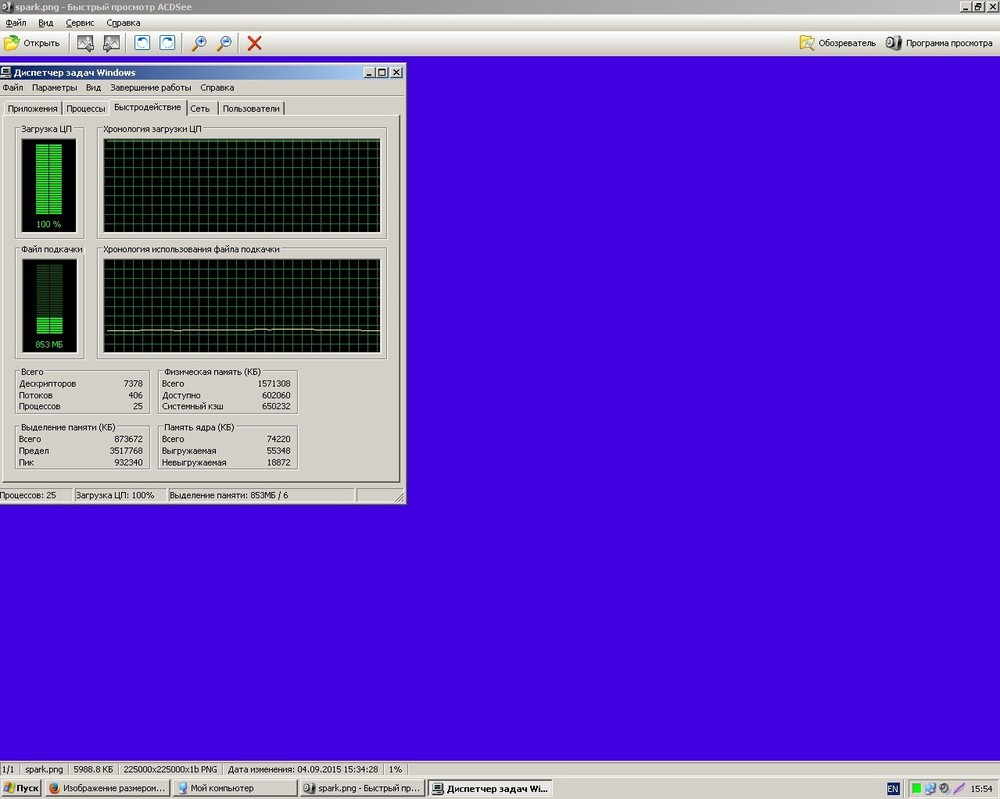The image size is (1000, 799).
Task: Open the Обозреватель browser mode
Action: (838, 43)
